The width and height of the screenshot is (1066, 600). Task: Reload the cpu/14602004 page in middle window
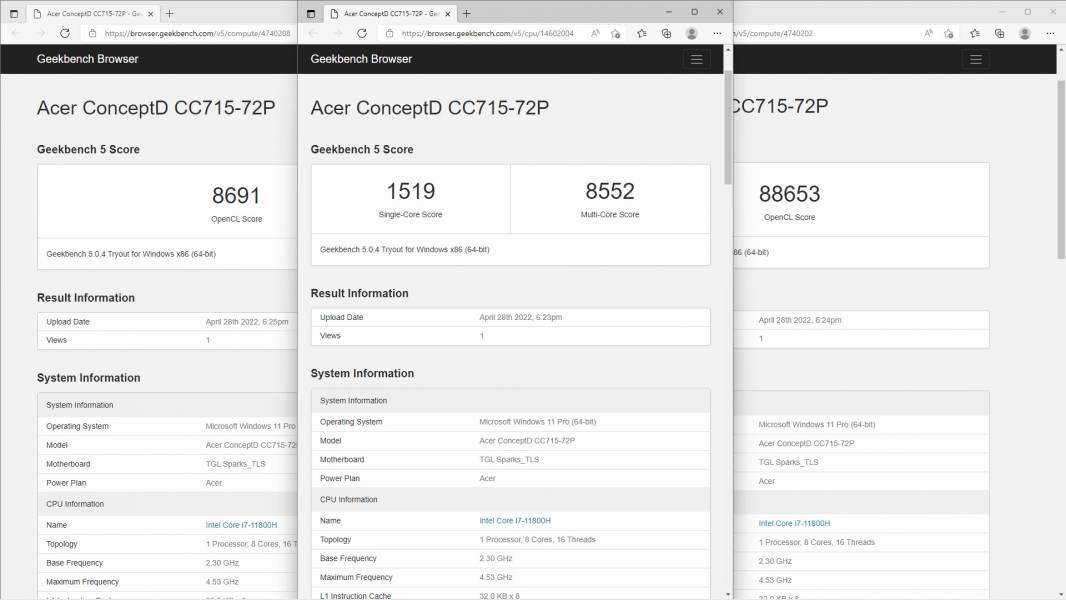[x=362, y=33]
